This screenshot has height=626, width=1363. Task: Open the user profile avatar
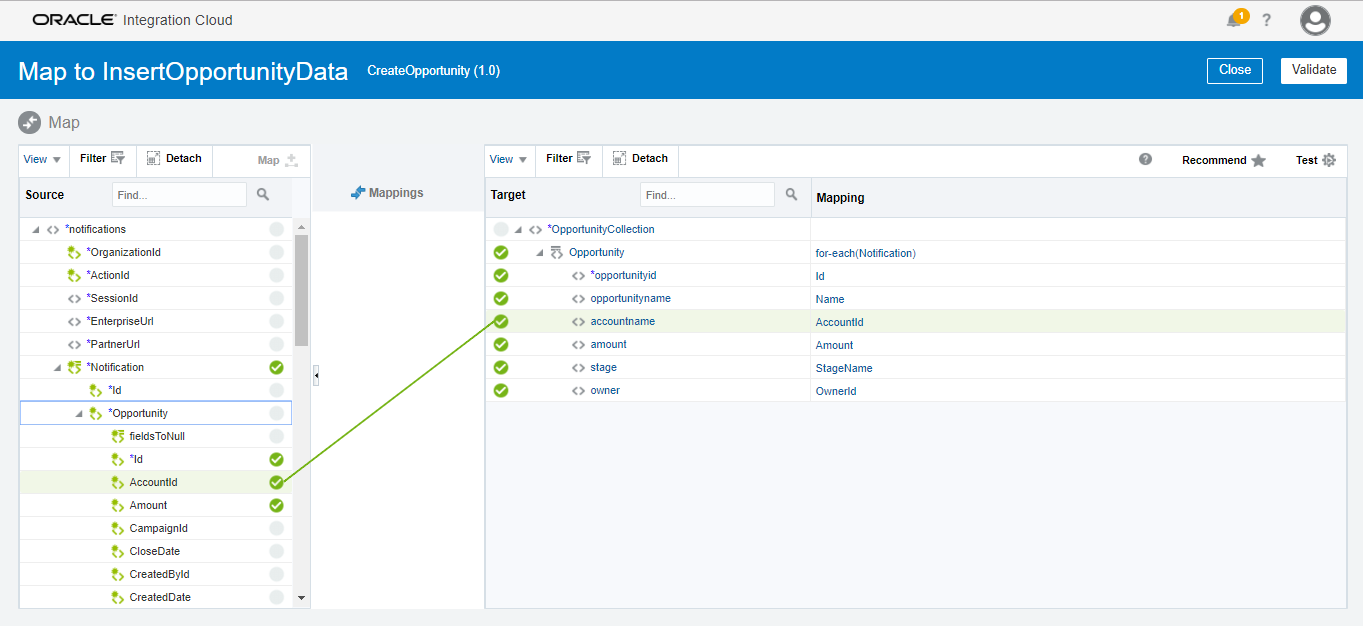pyautogui.click(x=1315, y=20)
